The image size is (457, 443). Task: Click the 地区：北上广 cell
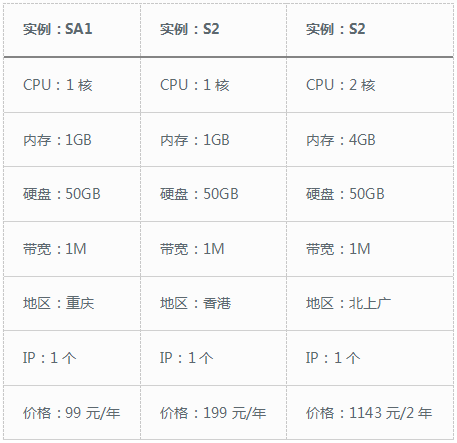click(370, 303)
